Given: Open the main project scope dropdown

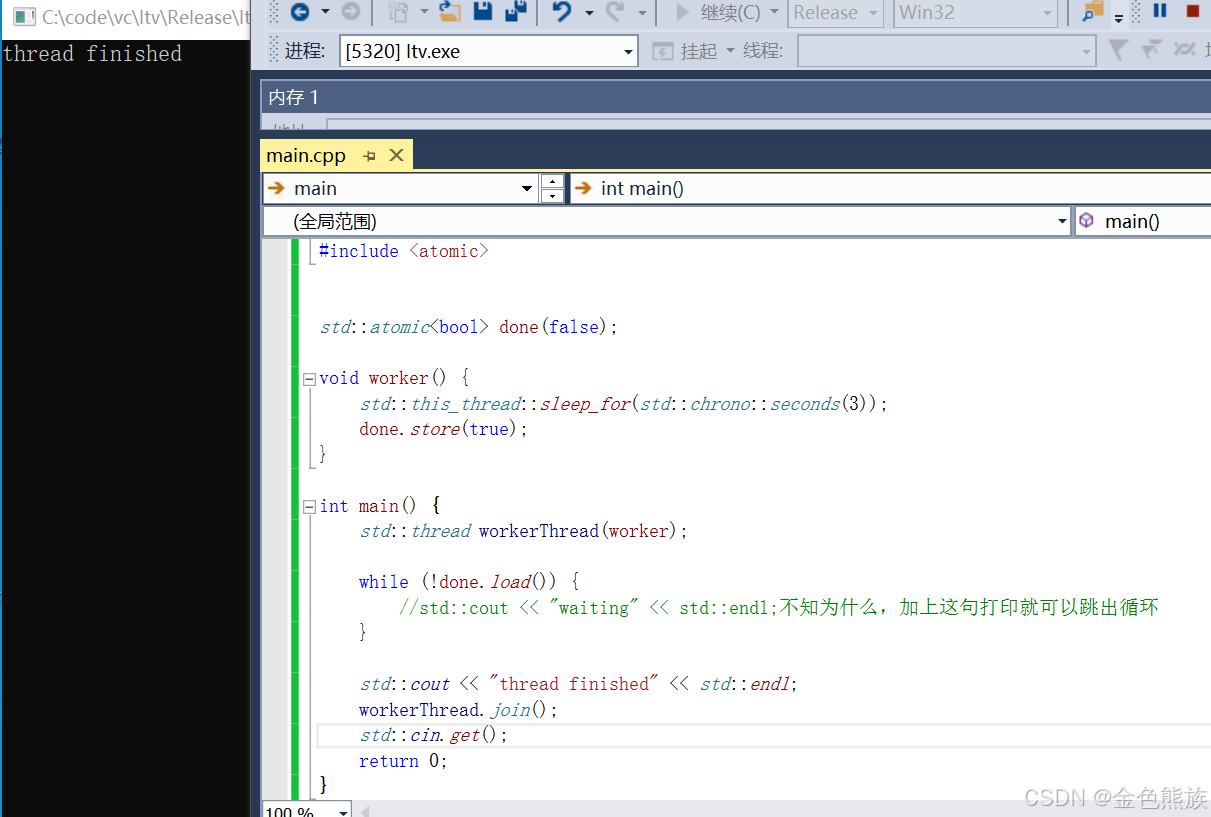Looking at the screenshot, I should [x=400, y=188].
